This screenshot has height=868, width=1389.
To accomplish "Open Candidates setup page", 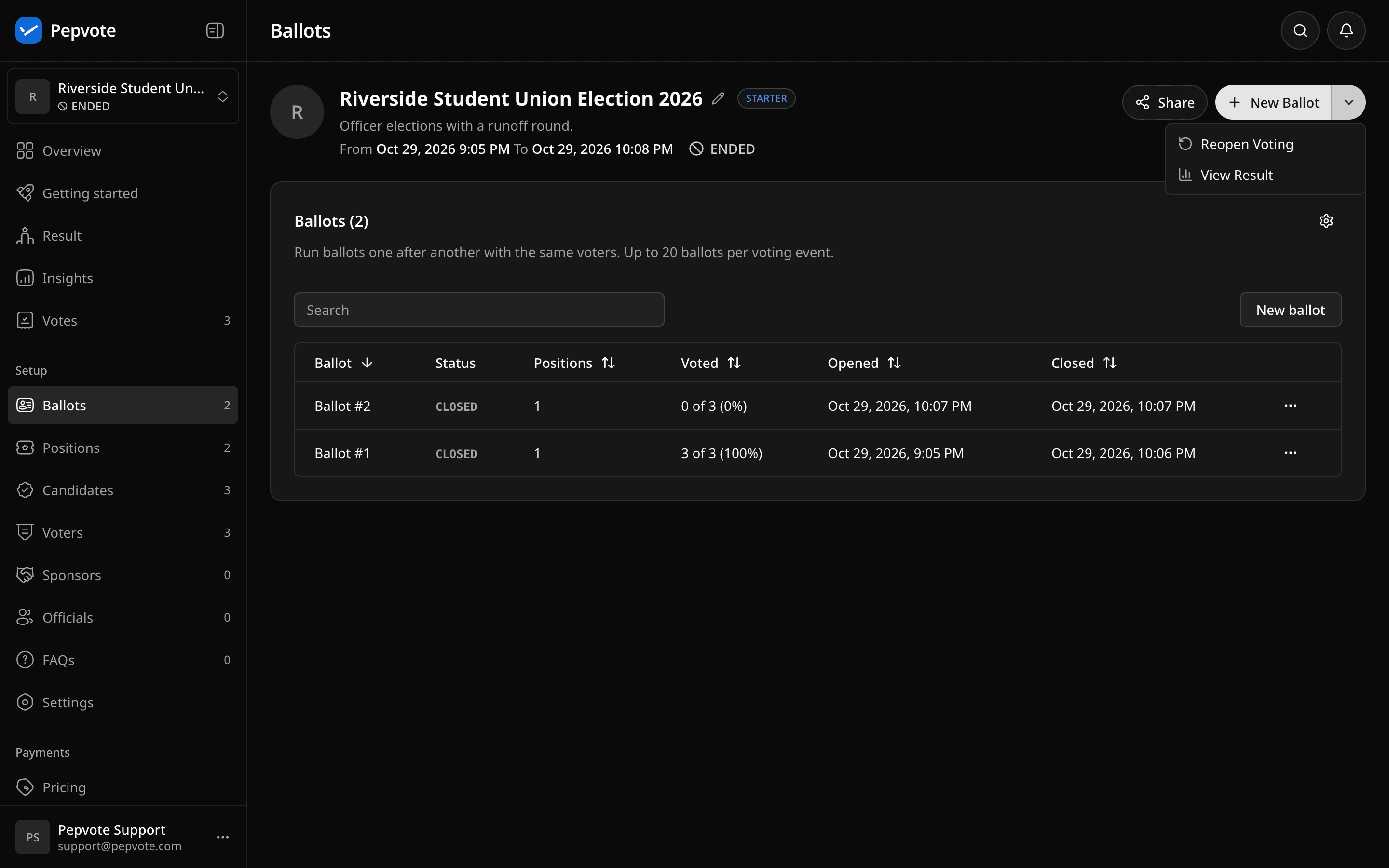I will pyautogui.click(x=123, y=490).
